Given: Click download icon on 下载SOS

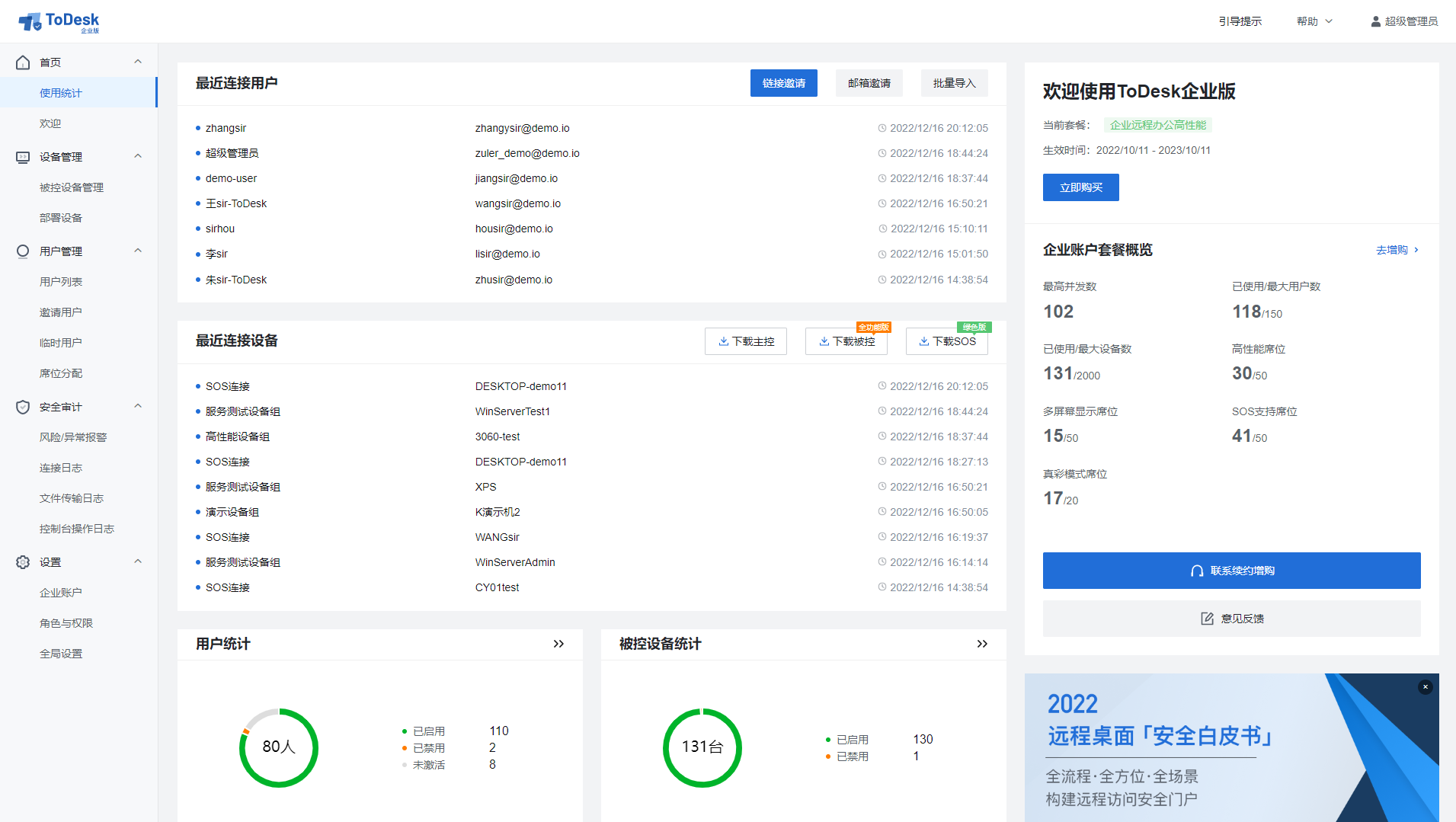Looking at the screenshot, I should tap(923, 341).
